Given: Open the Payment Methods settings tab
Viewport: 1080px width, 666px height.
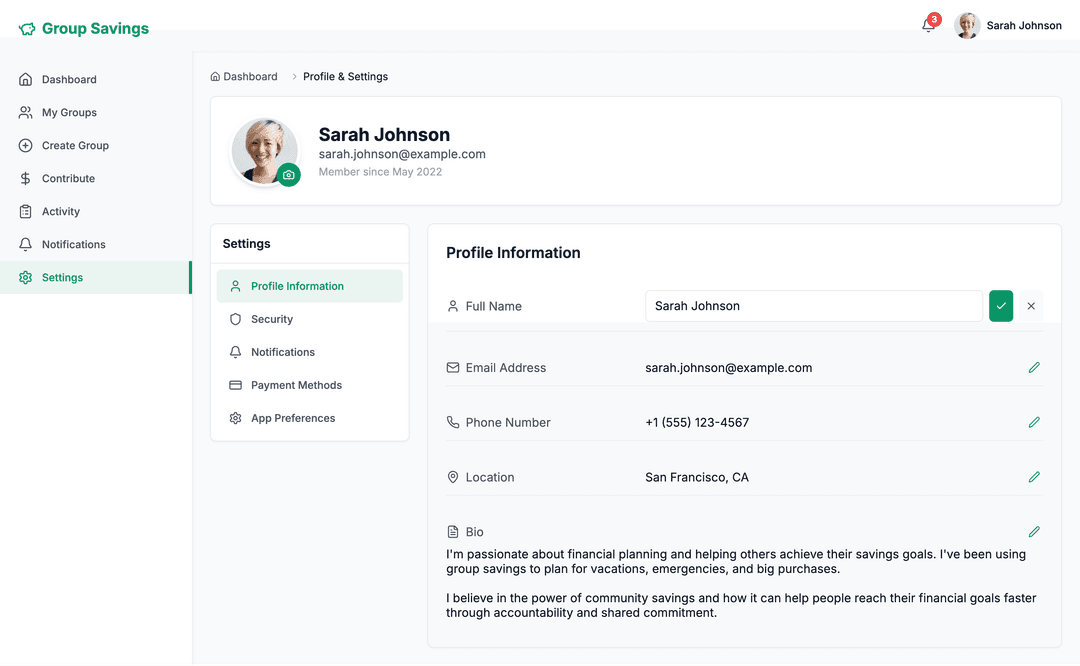Looking at the screenshot, I should coord(295,385).
